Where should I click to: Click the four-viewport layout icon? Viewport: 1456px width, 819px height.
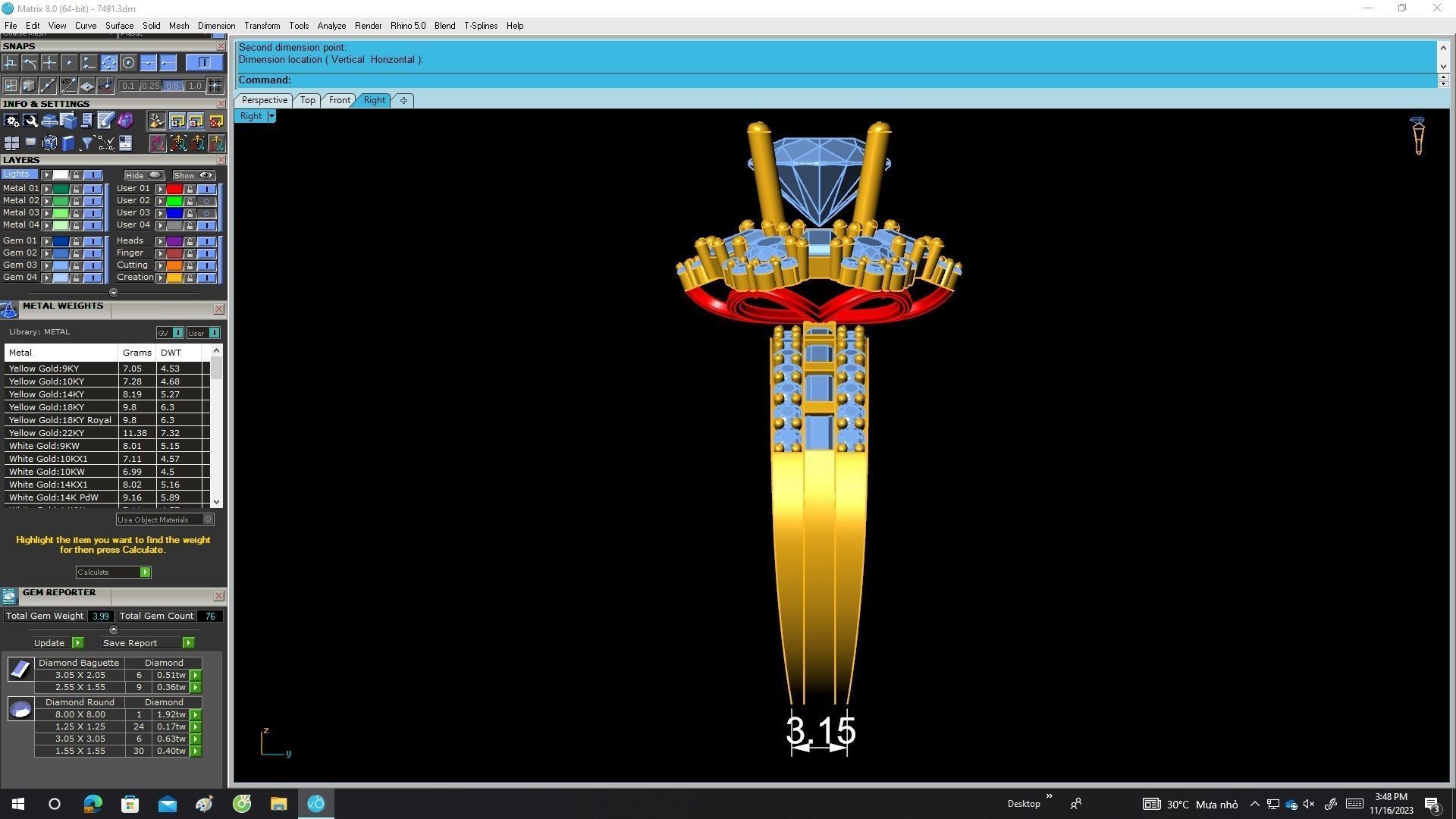[11, 143]
